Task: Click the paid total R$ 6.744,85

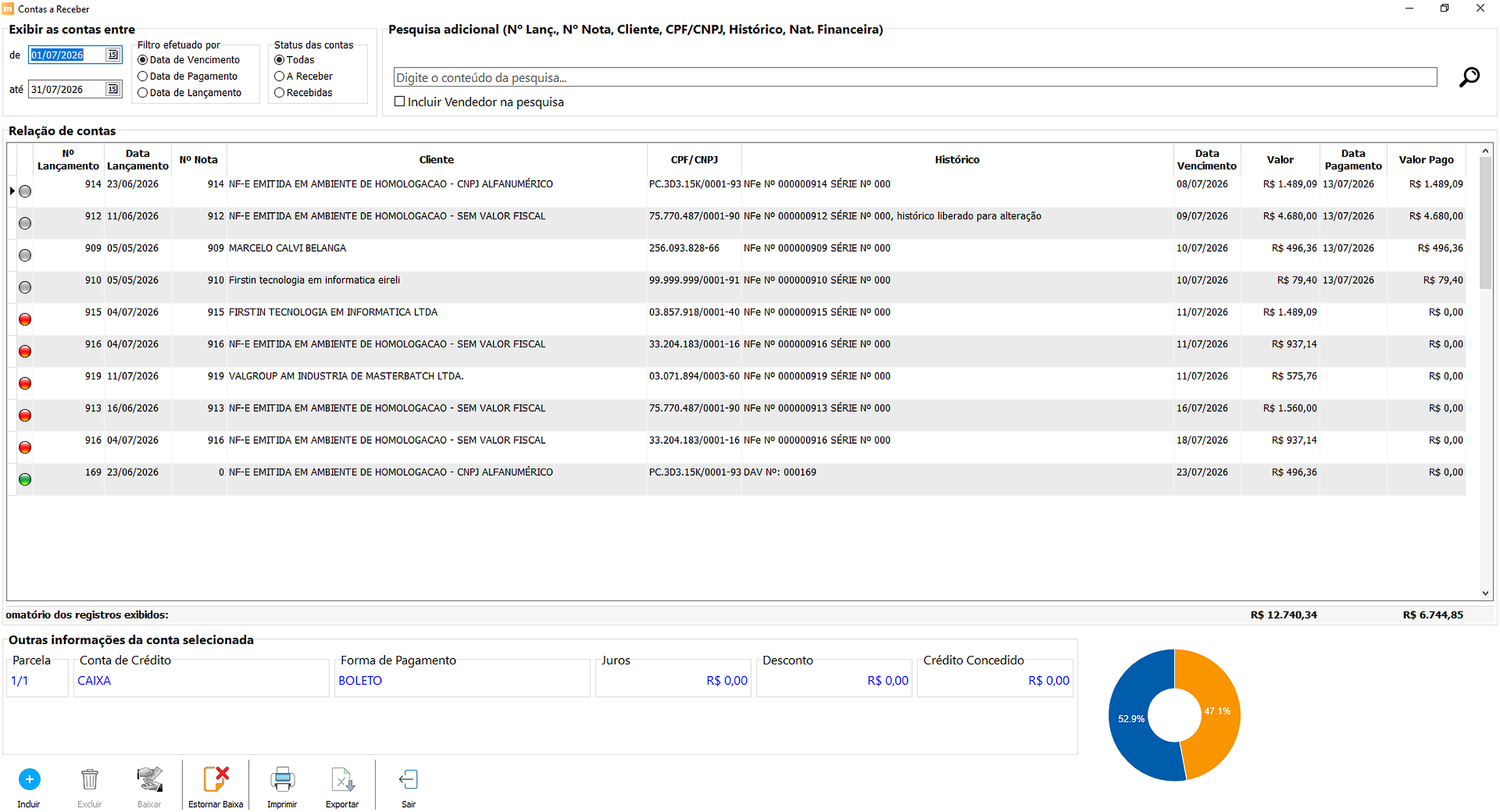Action: pos(1433,615)
